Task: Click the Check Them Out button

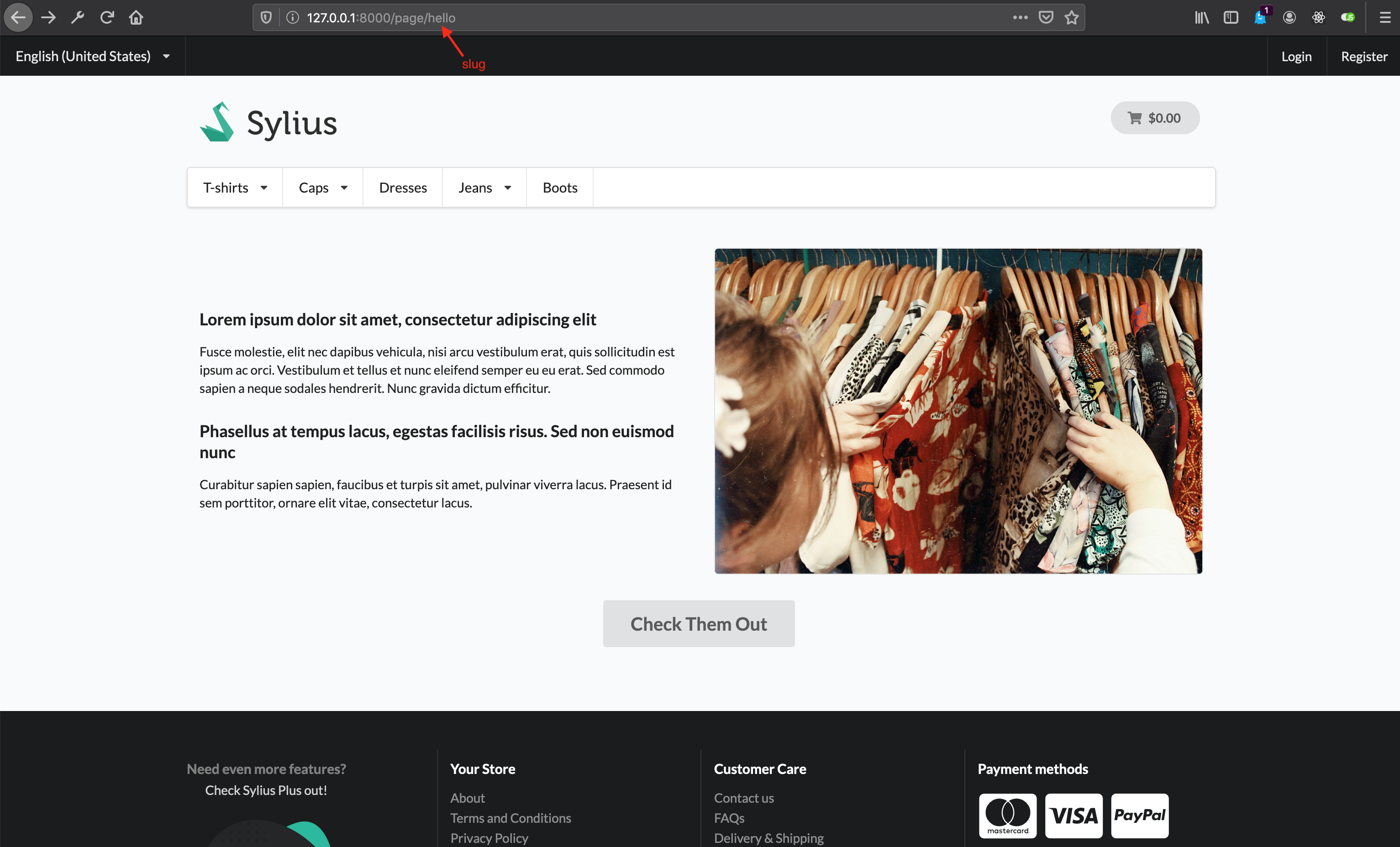Action: coord(699,624)
